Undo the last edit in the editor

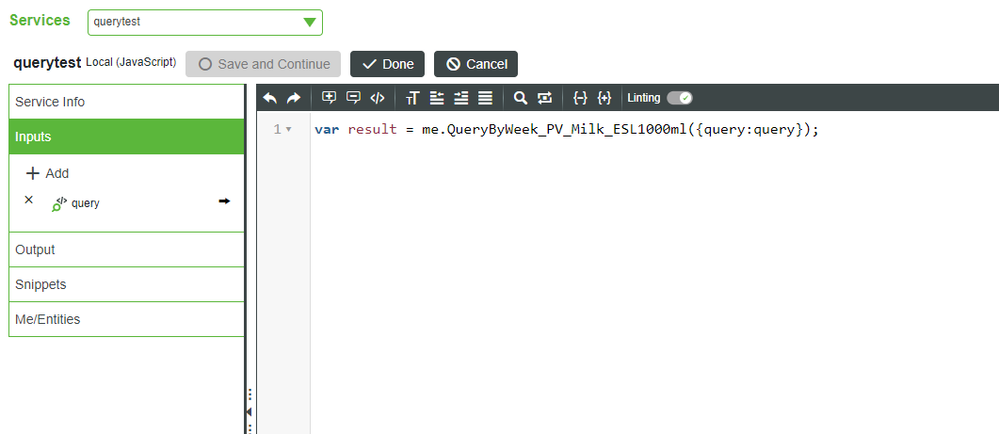tap(270, 98)
